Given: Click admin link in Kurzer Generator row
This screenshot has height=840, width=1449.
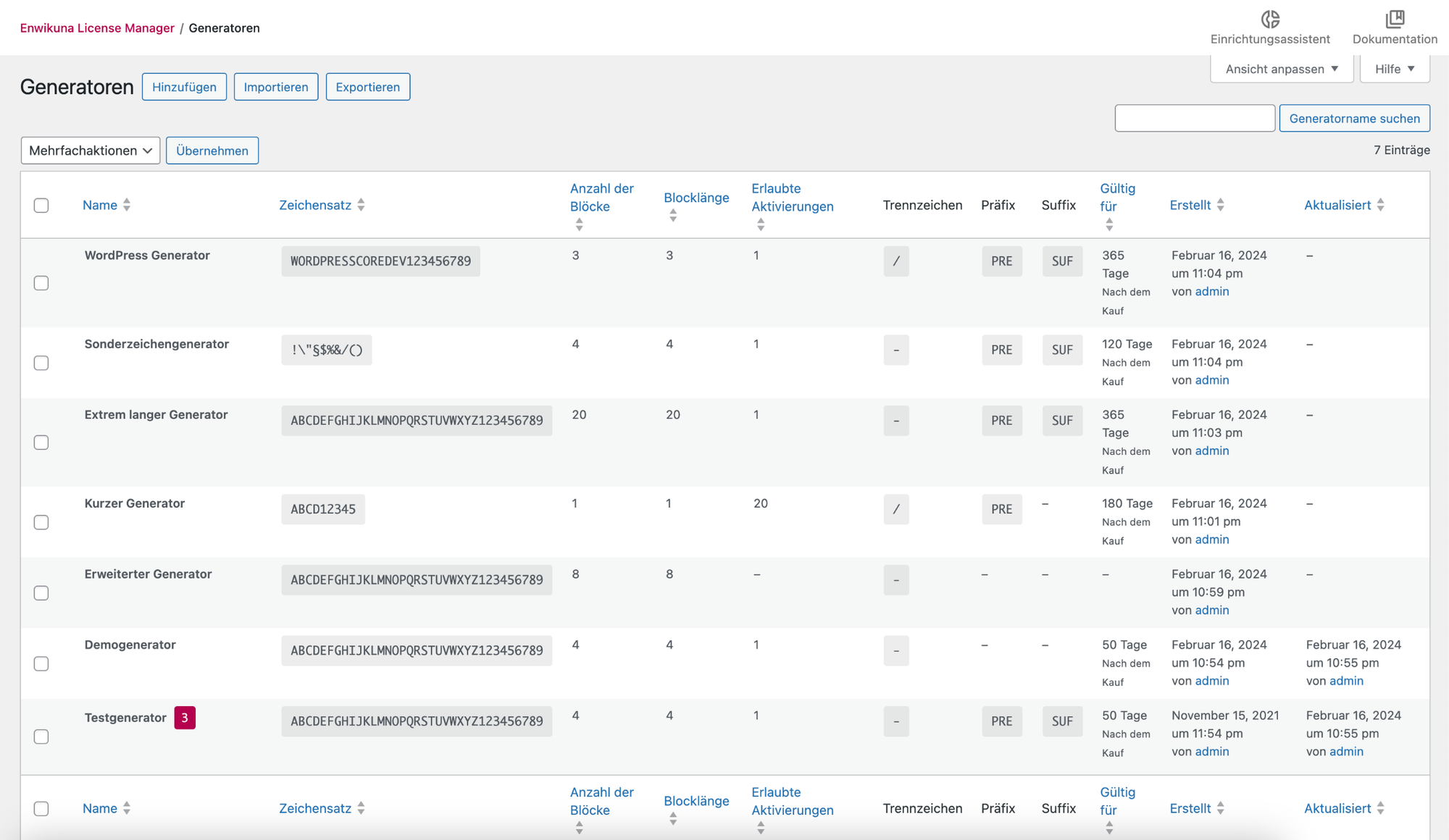Looking at the screenshot, I should tap(1212, 539).
